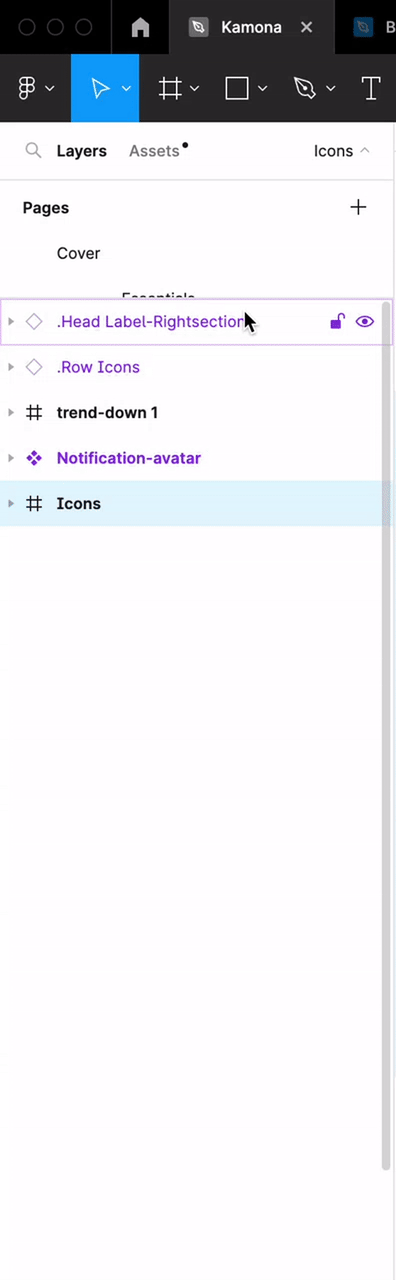
Task: Expand the trend-down 1 frame
Action: pyautogui.click(x=11, y=412)
